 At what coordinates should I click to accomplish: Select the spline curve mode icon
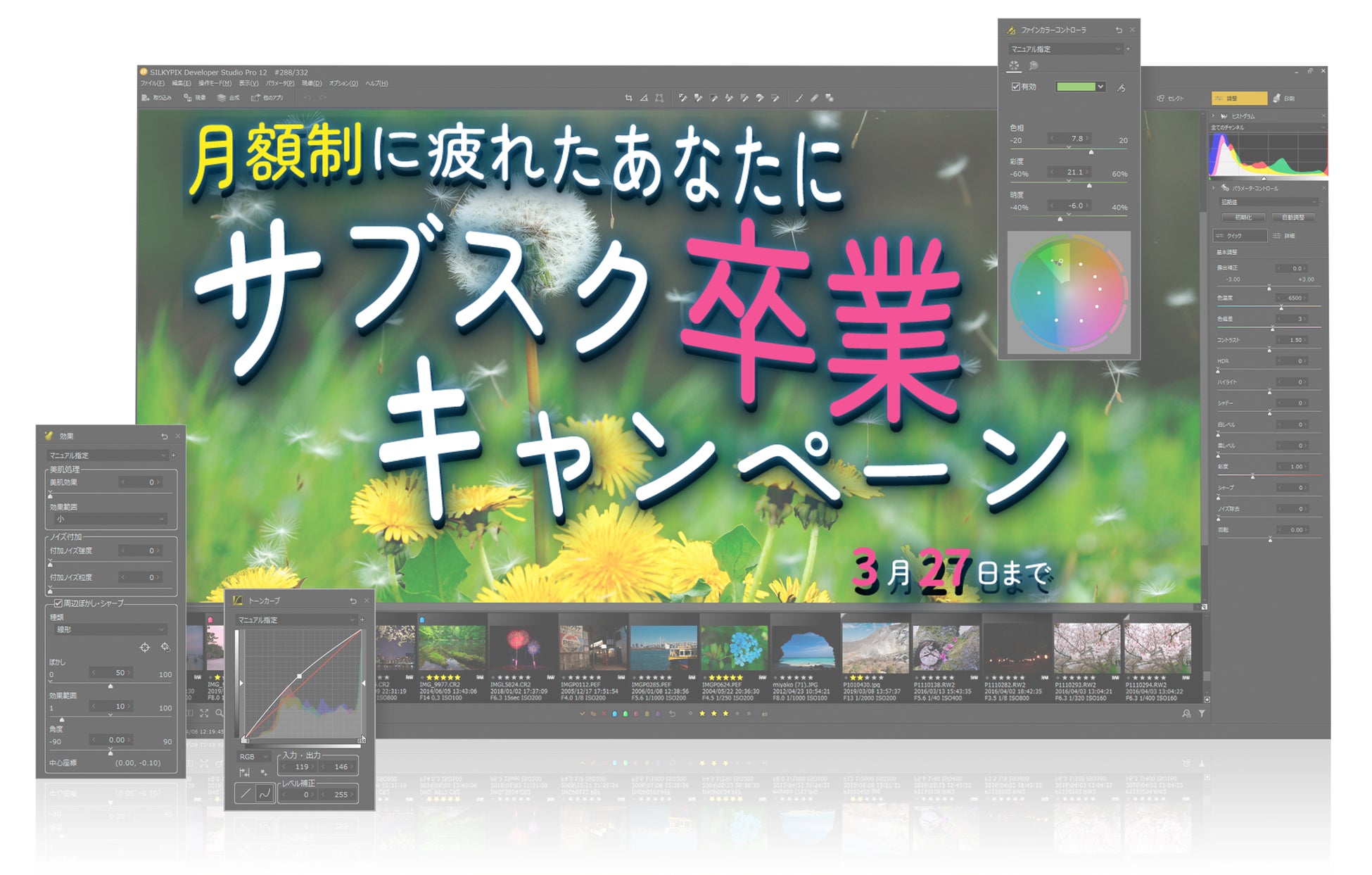pyautogui.click(x=265, y=793)
